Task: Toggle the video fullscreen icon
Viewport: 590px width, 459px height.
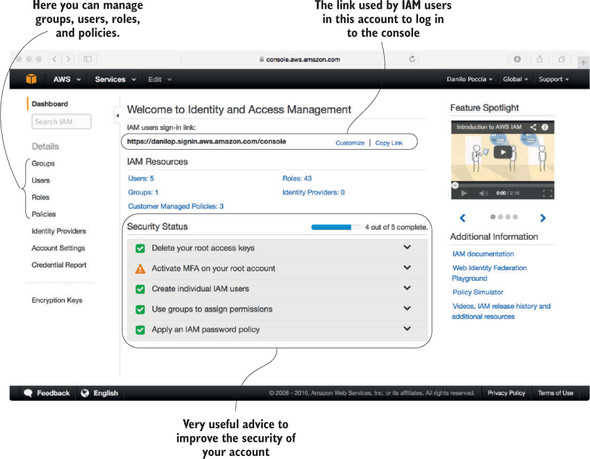Action: pos(547,193)
